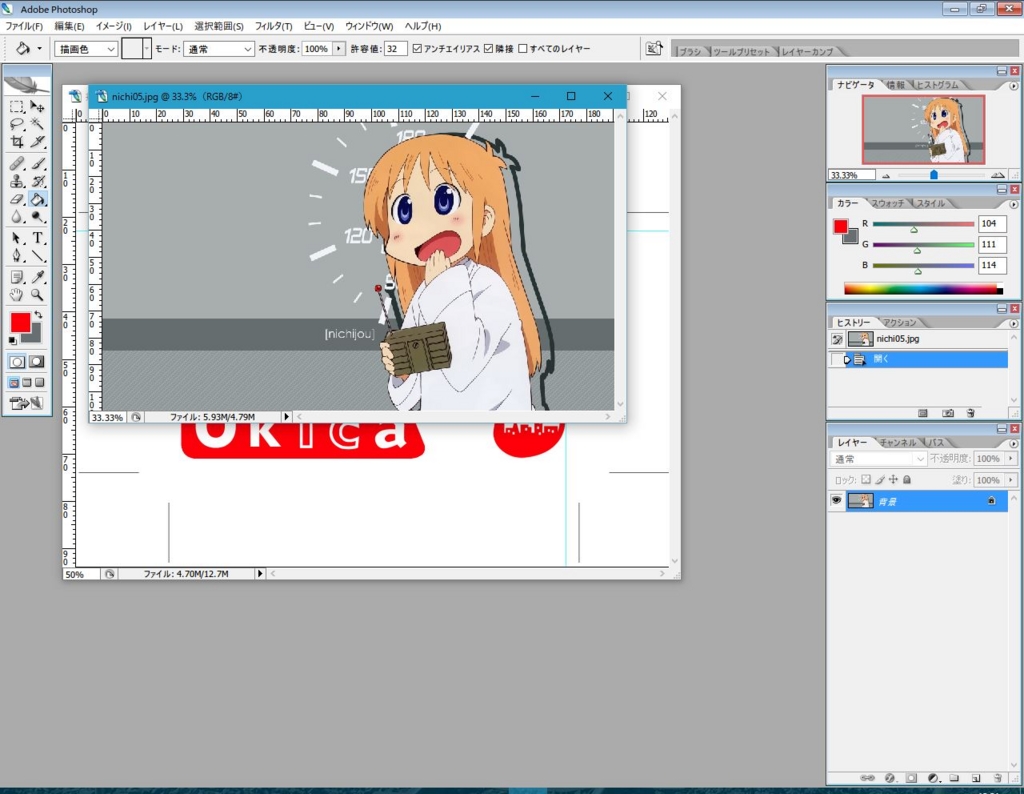The height and width of the screenshot is (794, 1024).
Task: Create new snapshot in History panel
Action: [x=948, y=413]
